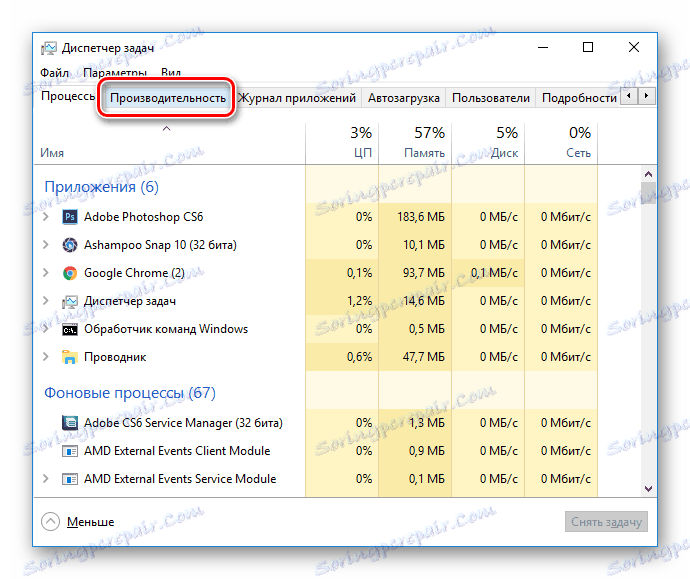Close the Диспетчер задач window
Screen dimensions: 690x579
pos(634,48)
